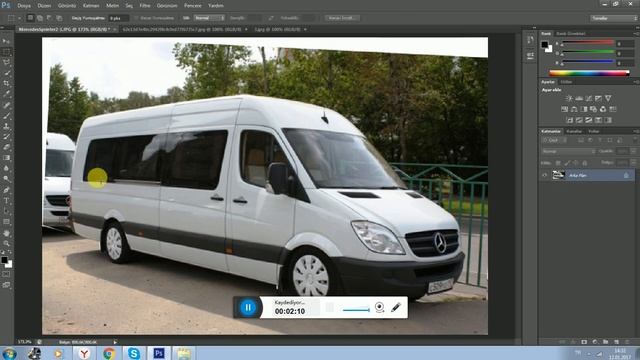Click the foreground color swatch in toolbox

[4, 260]
